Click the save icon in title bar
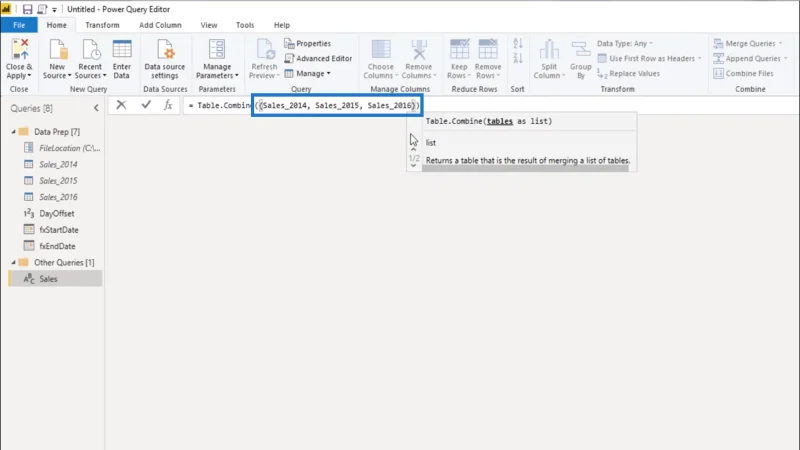Viewport: 800px width, 450px height. tap(28, 9)
